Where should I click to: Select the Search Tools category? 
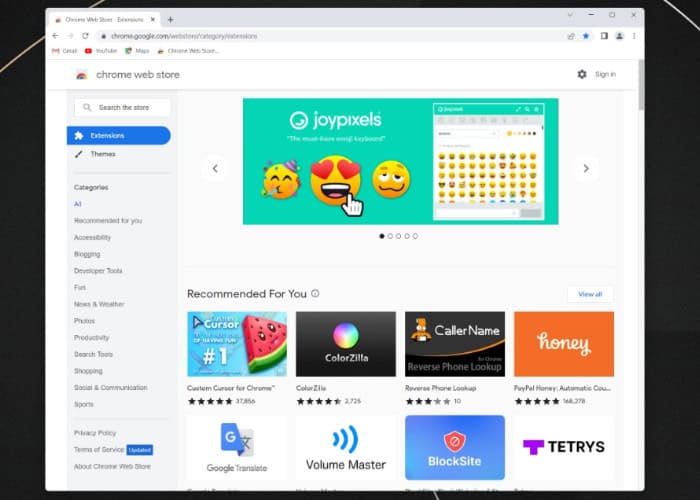93,354
